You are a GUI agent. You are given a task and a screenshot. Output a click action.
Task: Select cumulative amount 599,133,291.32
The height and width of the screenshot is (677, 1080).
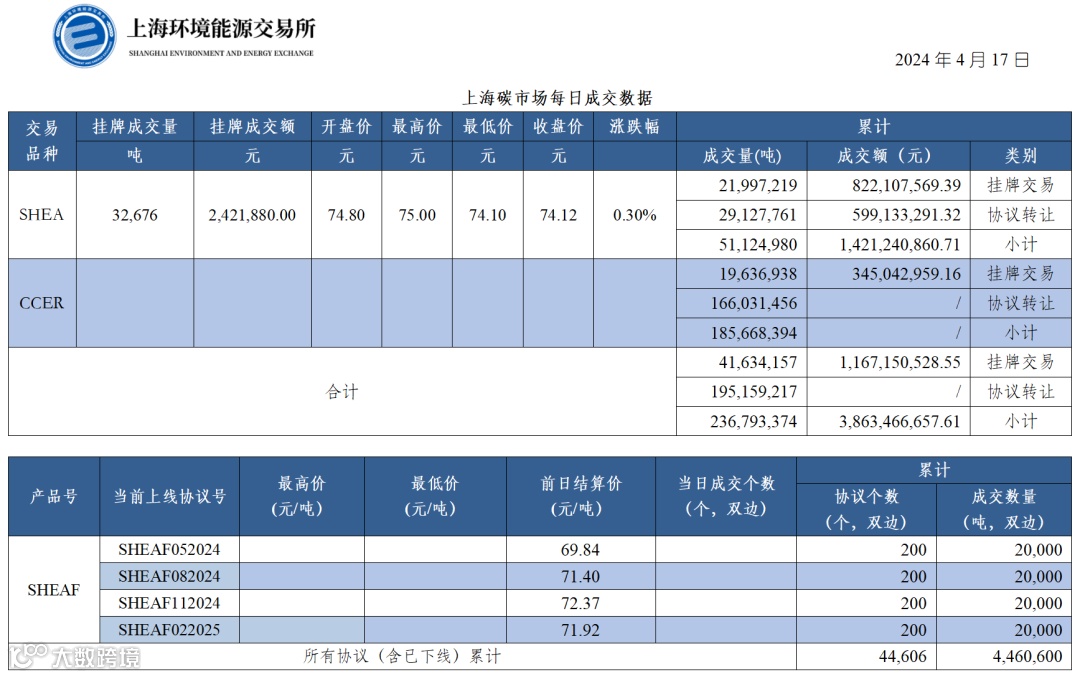906,215
